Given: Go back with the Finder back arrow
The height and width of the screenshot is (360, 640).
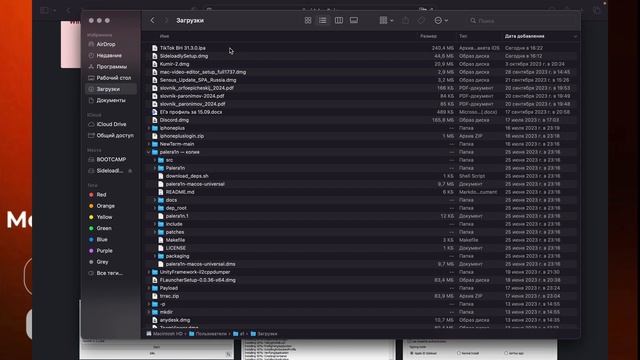Looking at the screenshot, I should tap(152, 20).
